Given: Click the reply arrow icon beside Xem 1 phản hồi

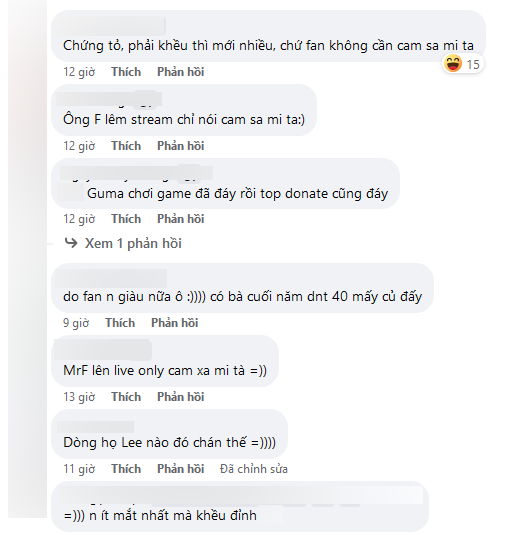Looking at the screenshot, I should [71, 243].
